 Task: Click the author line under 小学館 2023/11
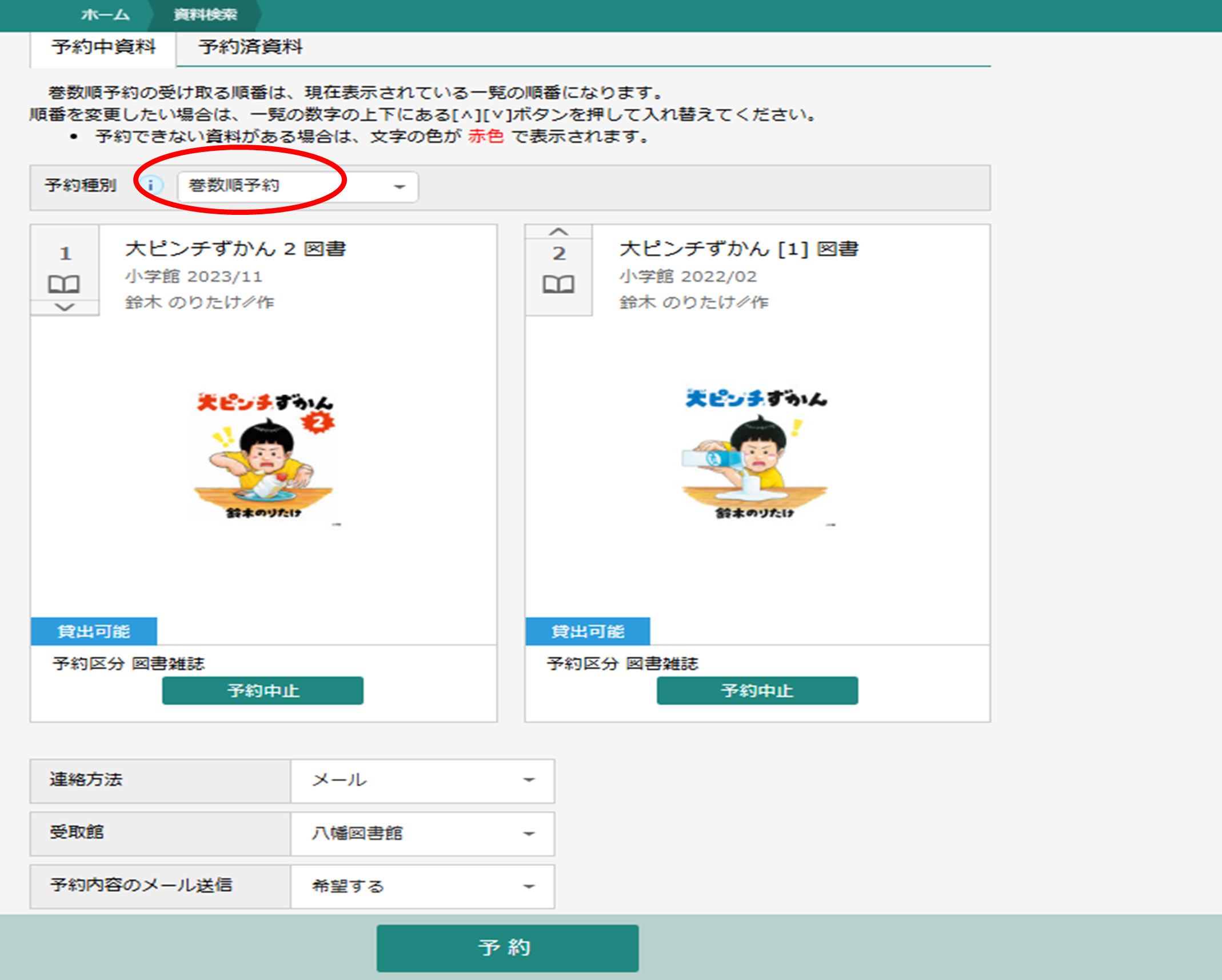tap(199, 302)
